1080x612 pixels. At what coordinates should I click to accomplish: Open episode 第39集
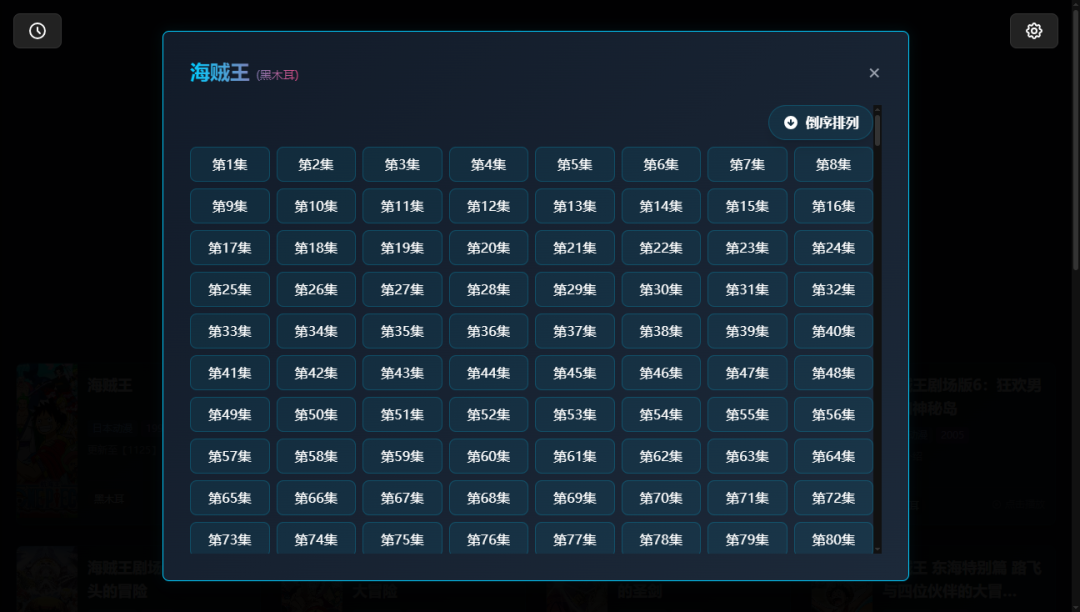(747, 331)
